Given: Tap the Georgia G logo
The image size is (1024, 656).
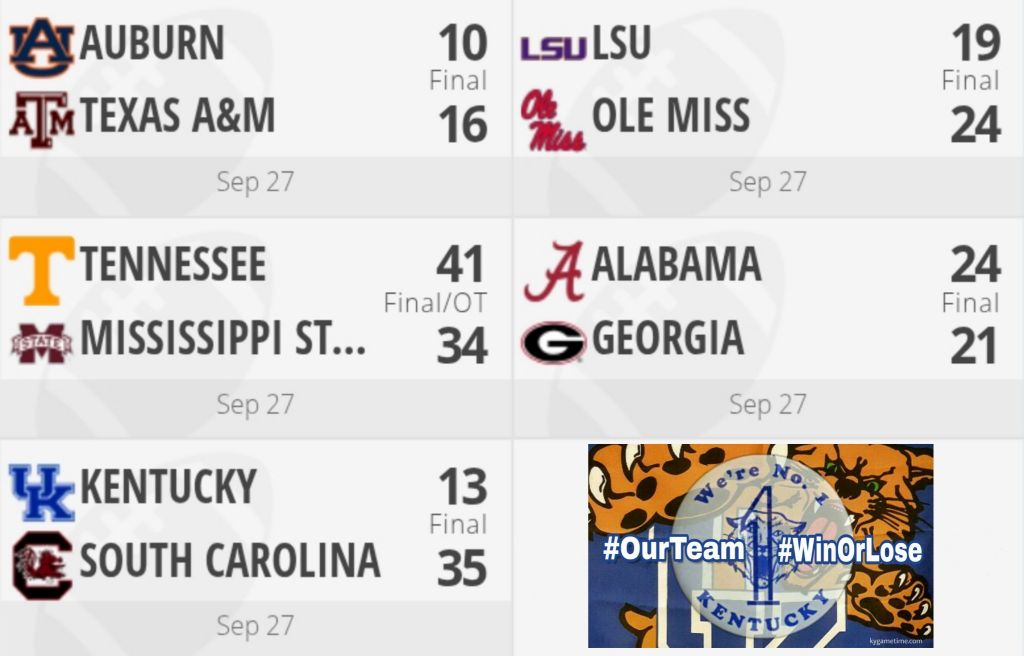Looking at the screenshot, I should [x=553, y=343].
